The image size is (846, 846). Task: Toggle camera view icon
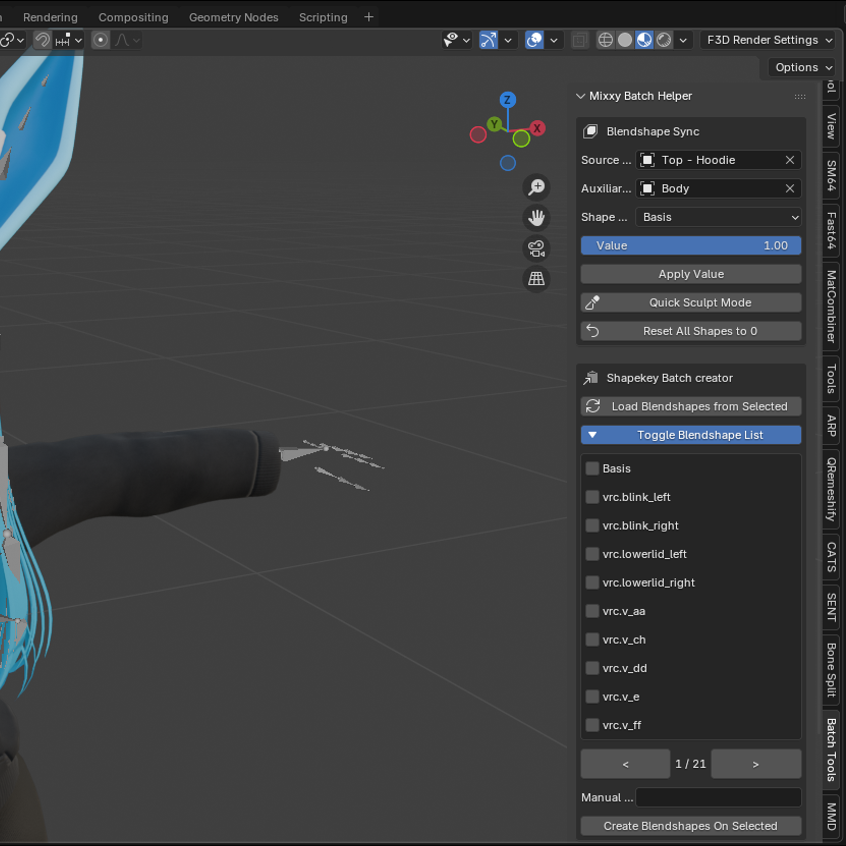[536, 248]
